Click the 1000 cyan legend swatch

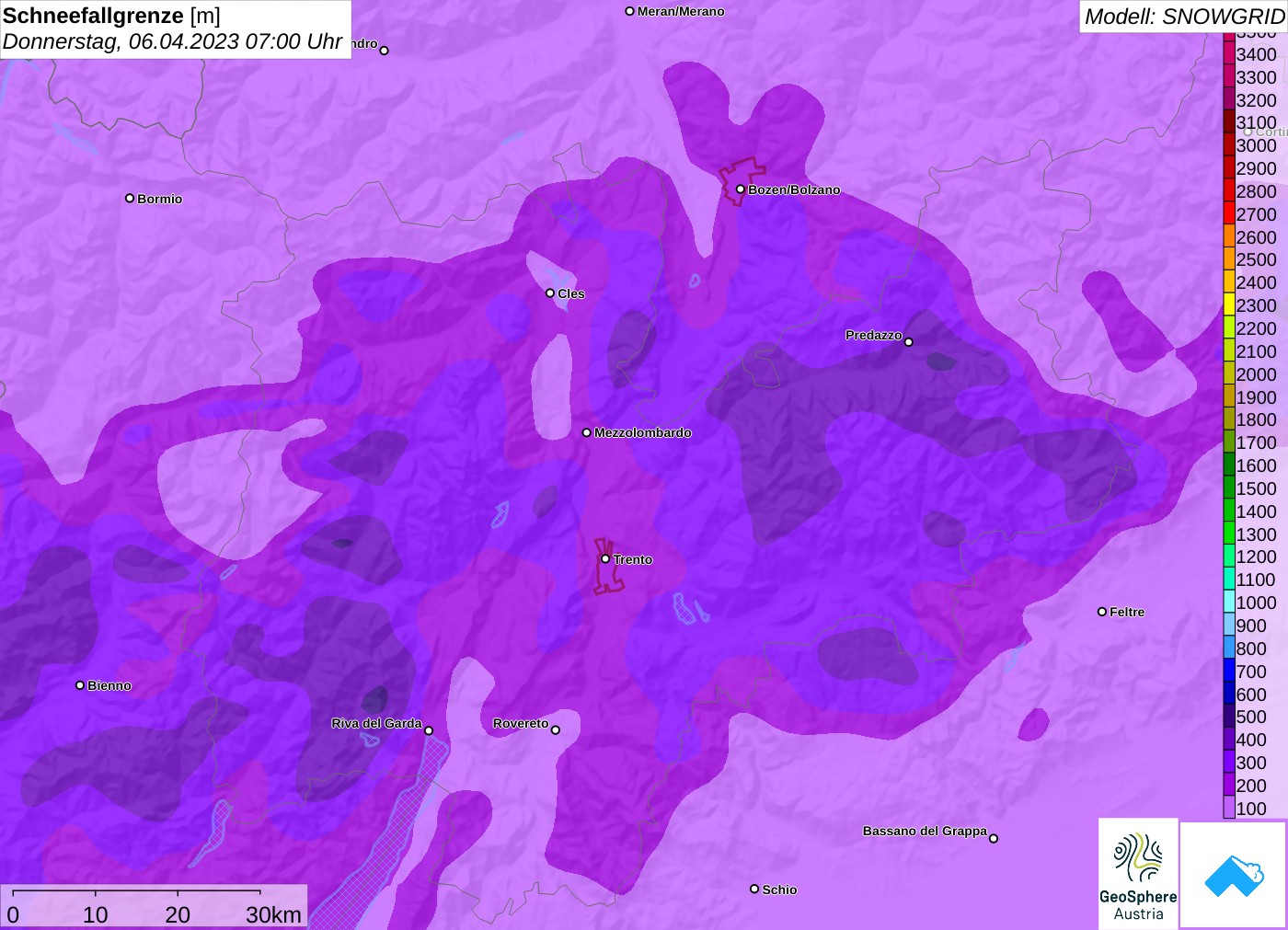[1229, 603]
